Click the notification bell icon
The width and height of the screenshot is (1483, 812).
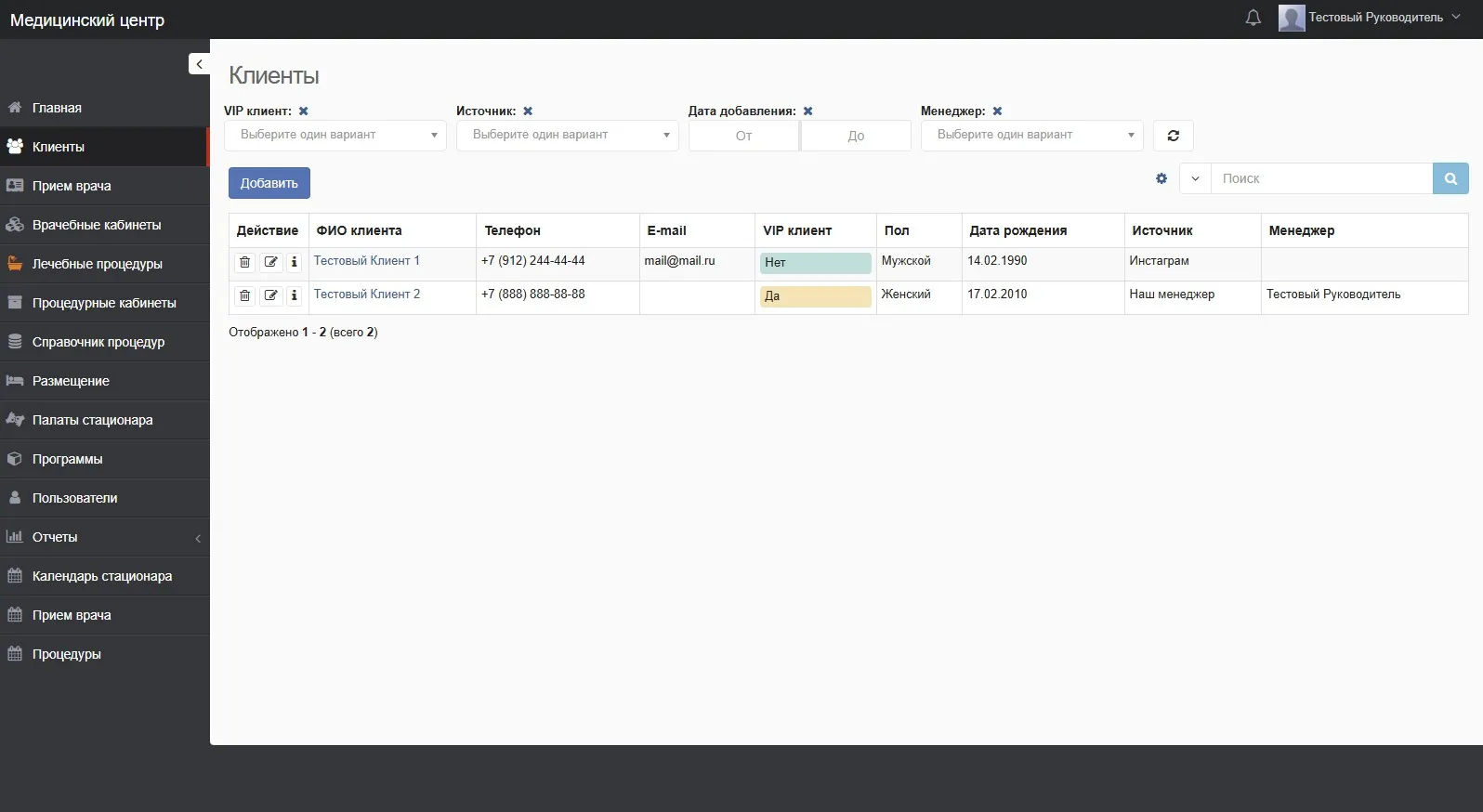click(1253, 18)
